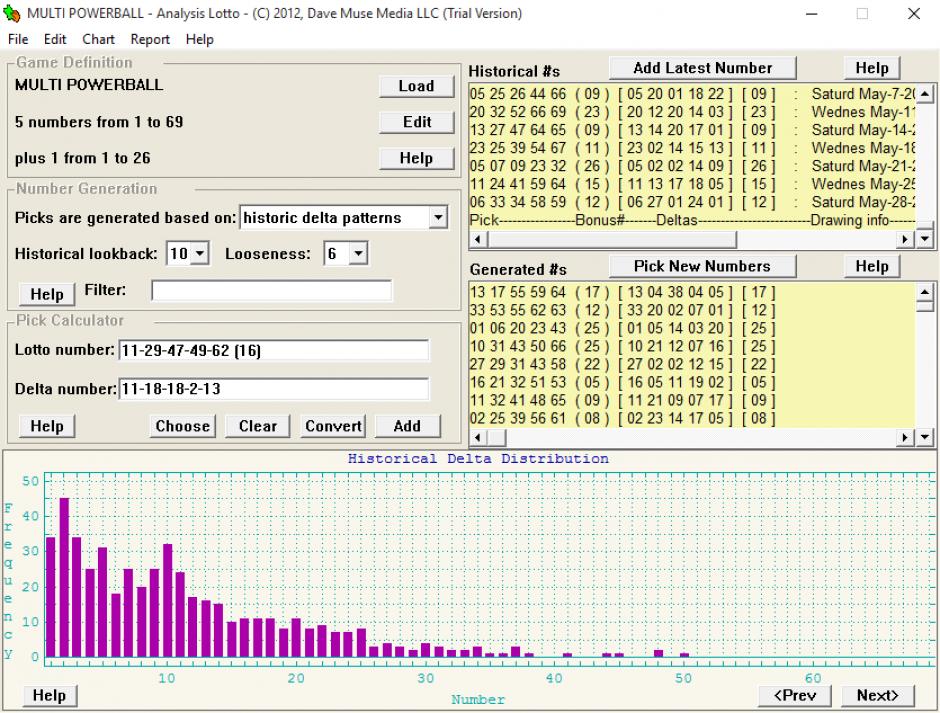The height and width of the screenshot is (713, 940).
Task: Select generated row 10 31 43 50 66
Action: pyautogui.click(x=692, y=347)
